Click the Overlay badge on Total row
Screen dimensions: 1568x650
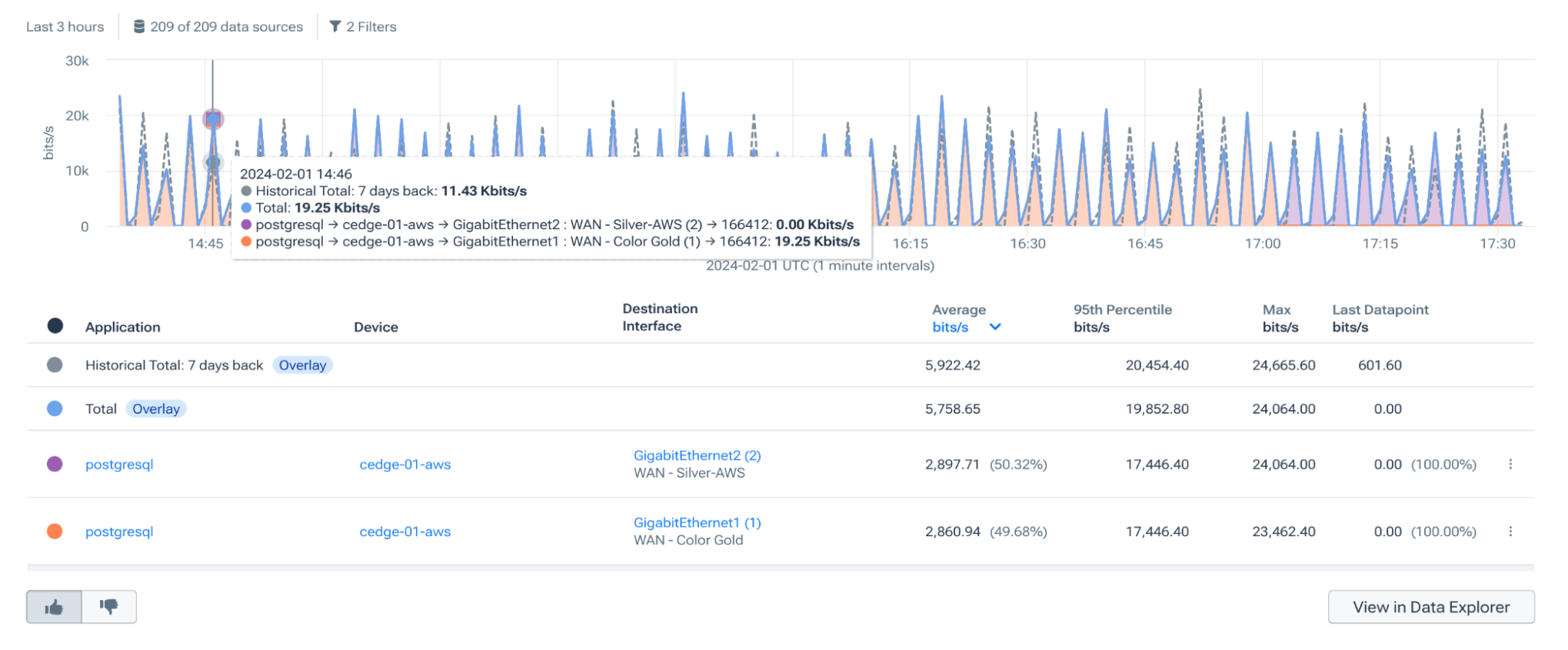[x=156, y=409]
